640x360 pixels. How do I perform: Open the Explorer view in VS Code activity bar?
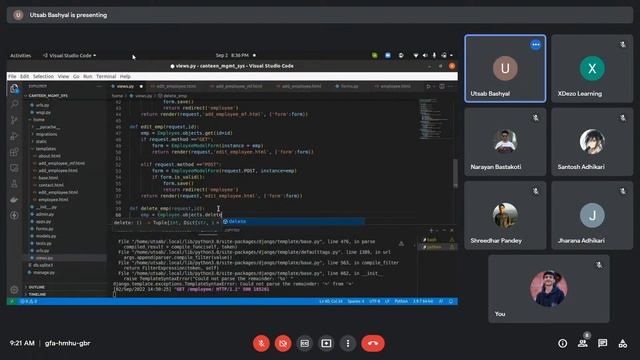tap(14, 89)
